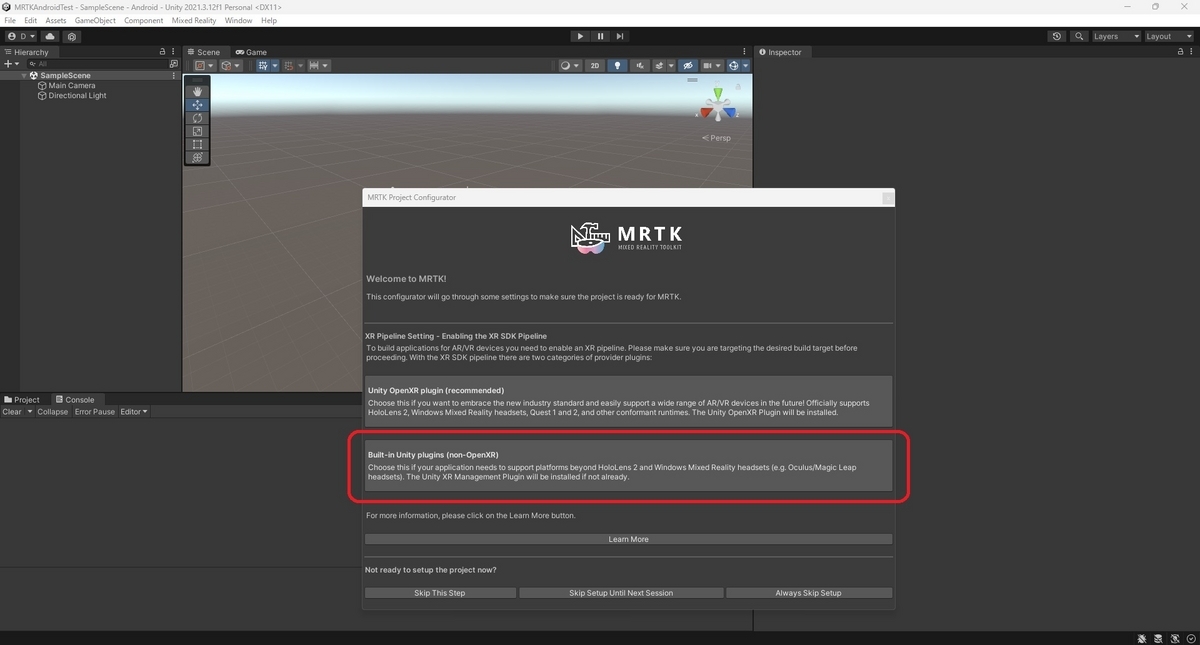Toggle scene visibility hidden-eye icon
This screenshot has height=645, width=1200.
coord(687,65)
